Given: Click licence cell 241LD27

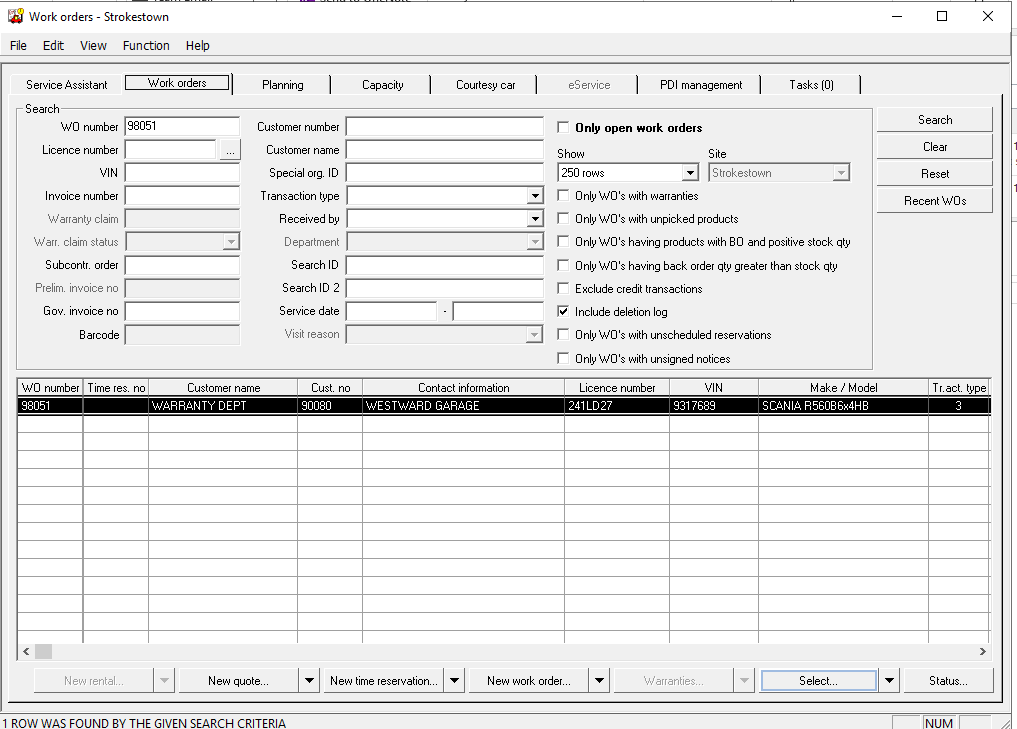Looking at the screenshot, I should click(617, 405).
